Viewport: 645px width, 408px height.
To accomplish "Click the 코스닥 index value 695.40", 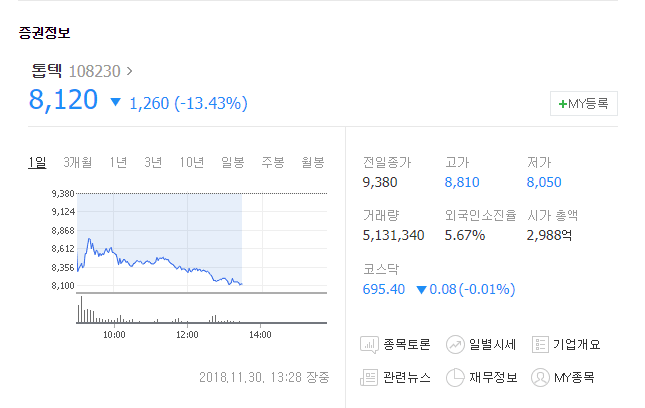I will [x=384, y=289].
